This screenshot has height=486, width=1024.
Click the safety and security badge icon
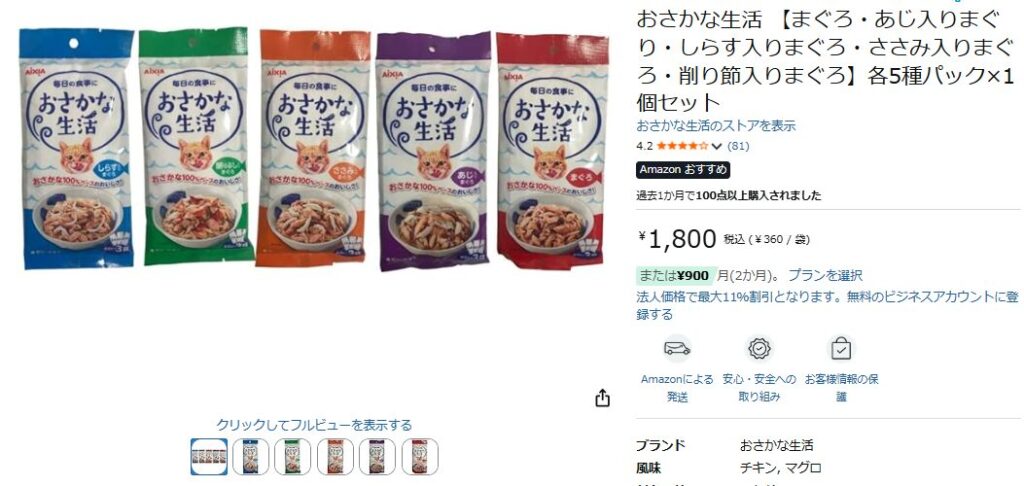pyautogui.click(x=759, y=348)
